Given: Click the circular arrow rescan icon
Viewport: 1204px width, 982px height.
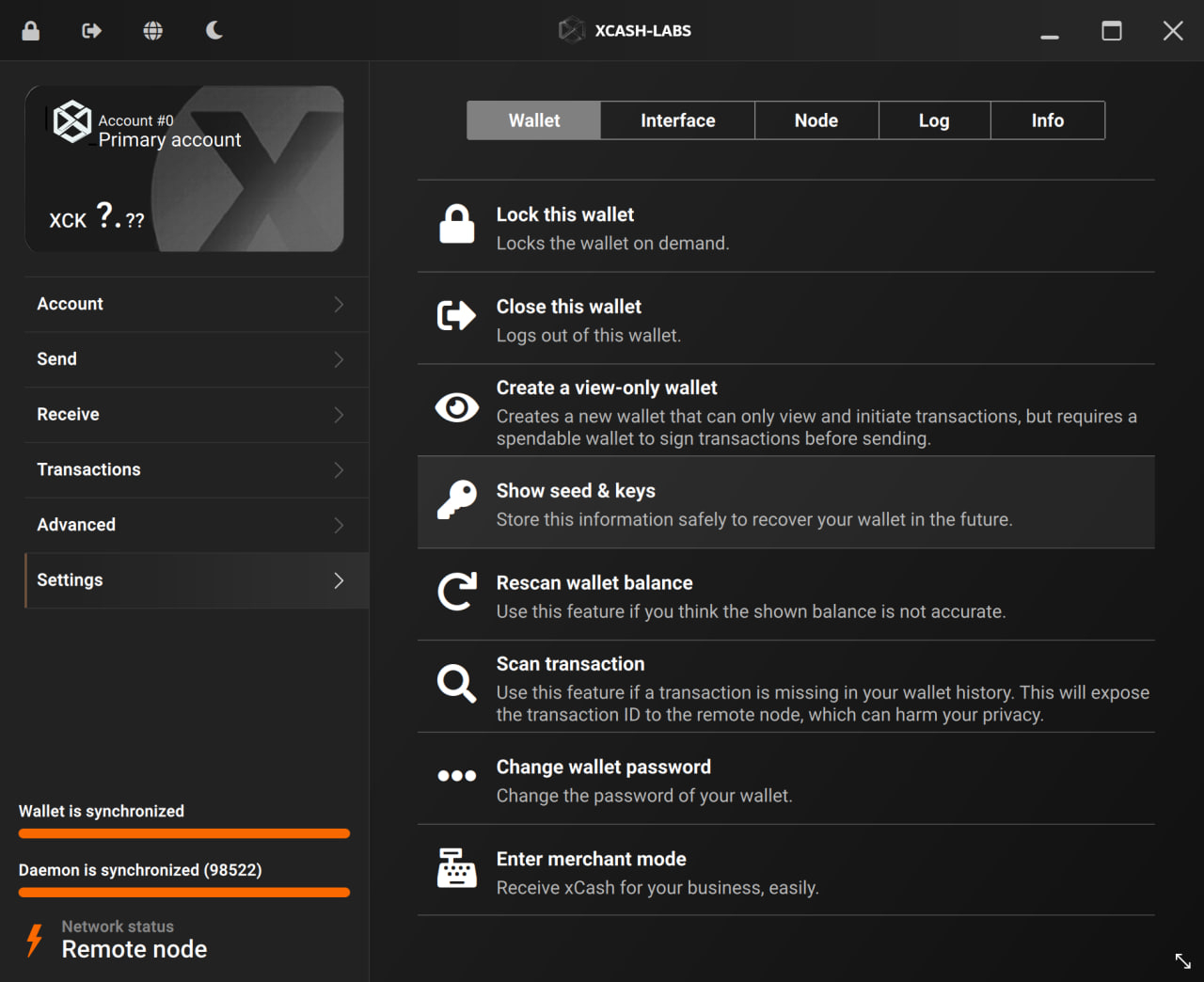Looking at the screenshot, I should pyautogui.click(x=457, y=592).
